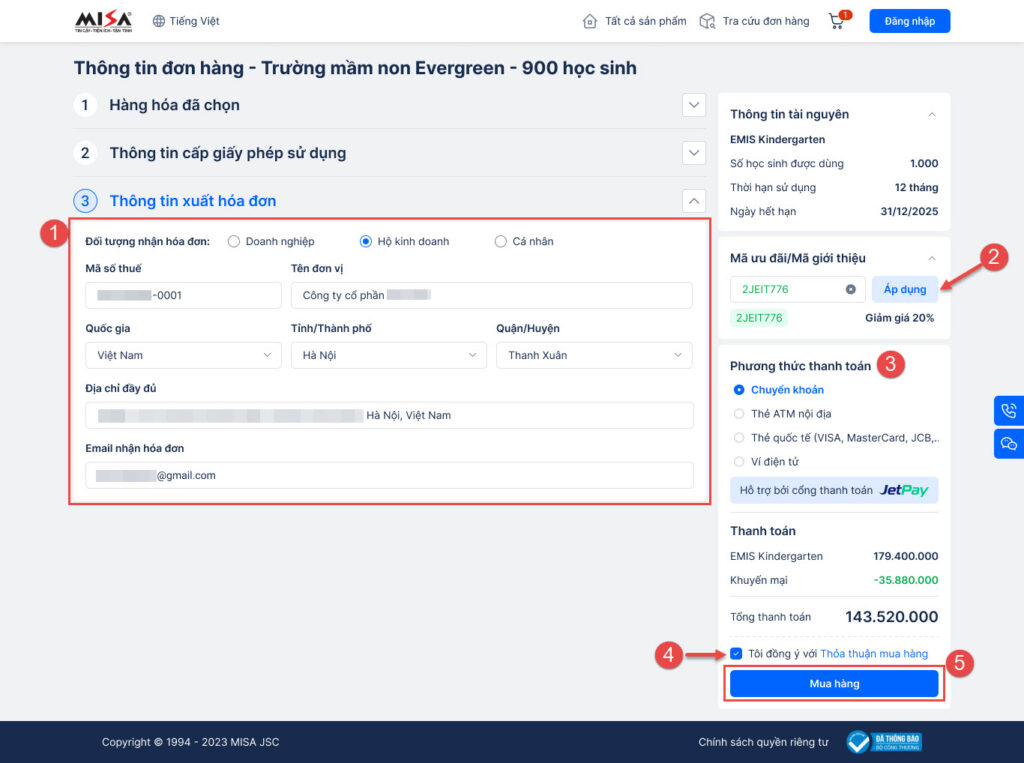Image resolution: width=1024 pixels, height=763 pixels.
Task: Select the Hộ kinh doanh radio option
Action: [x=366, y=241]
